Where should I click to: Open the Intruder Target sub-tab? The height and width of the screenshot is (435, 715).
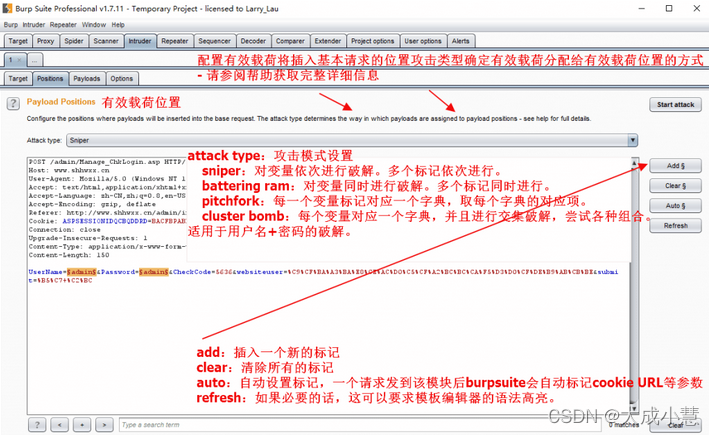[x=18, y=78]
